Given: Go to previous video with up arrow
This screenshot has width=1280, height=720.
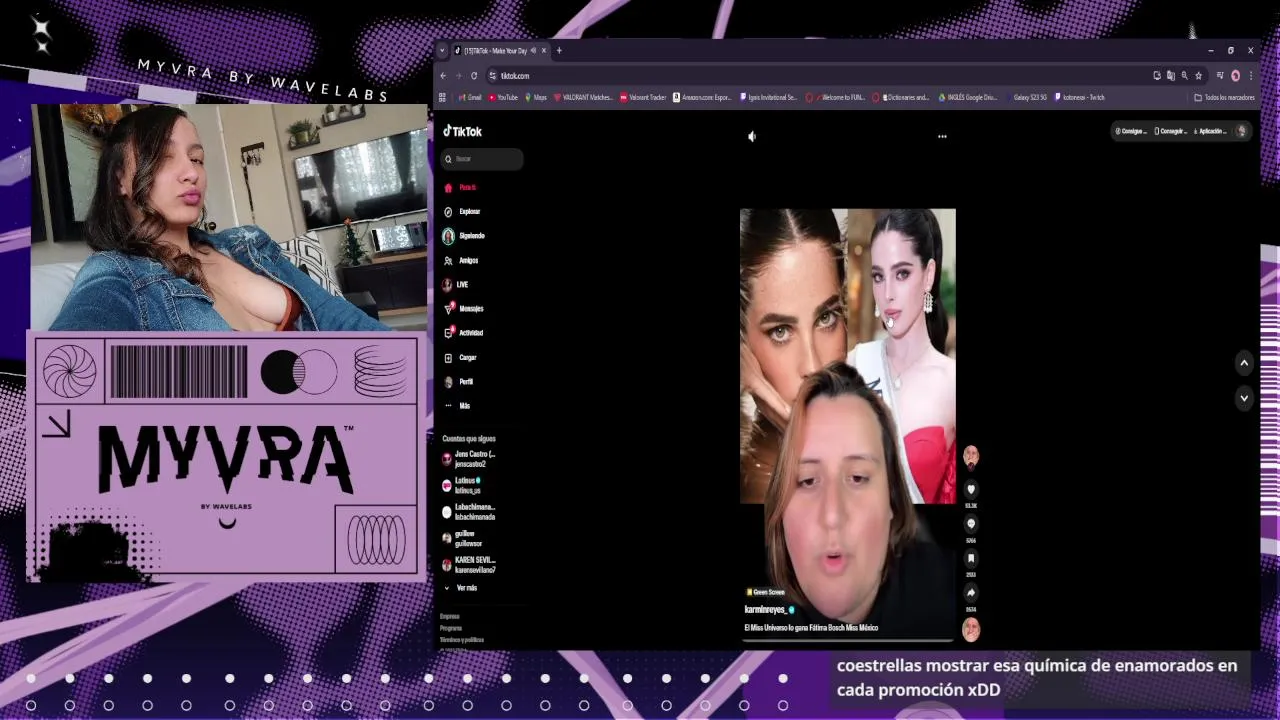Looking at the screenshot, I should pyautogui.click(x=1244, y=363).
